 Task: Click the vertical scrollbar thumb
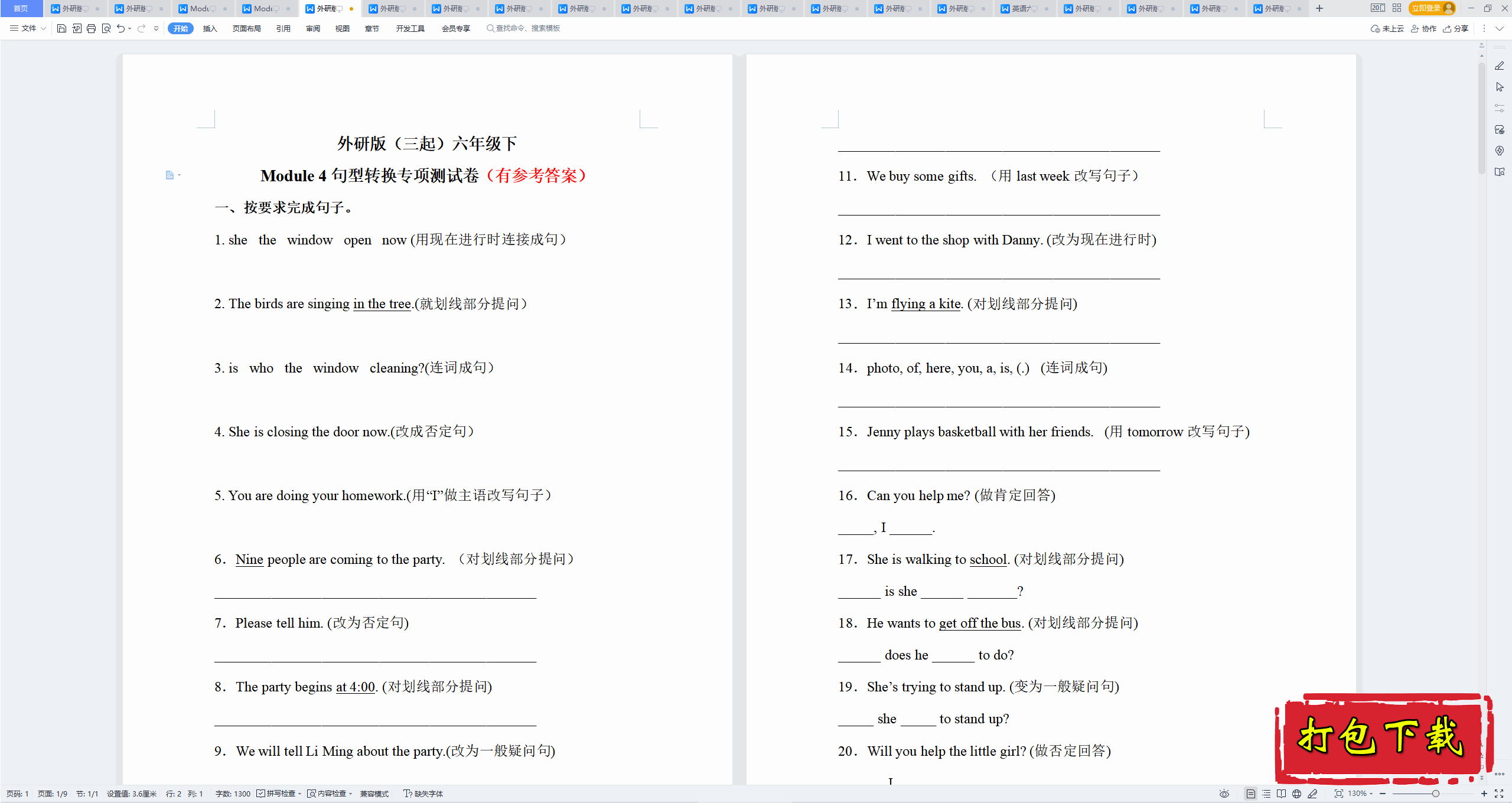click(x=1481, y=118)
